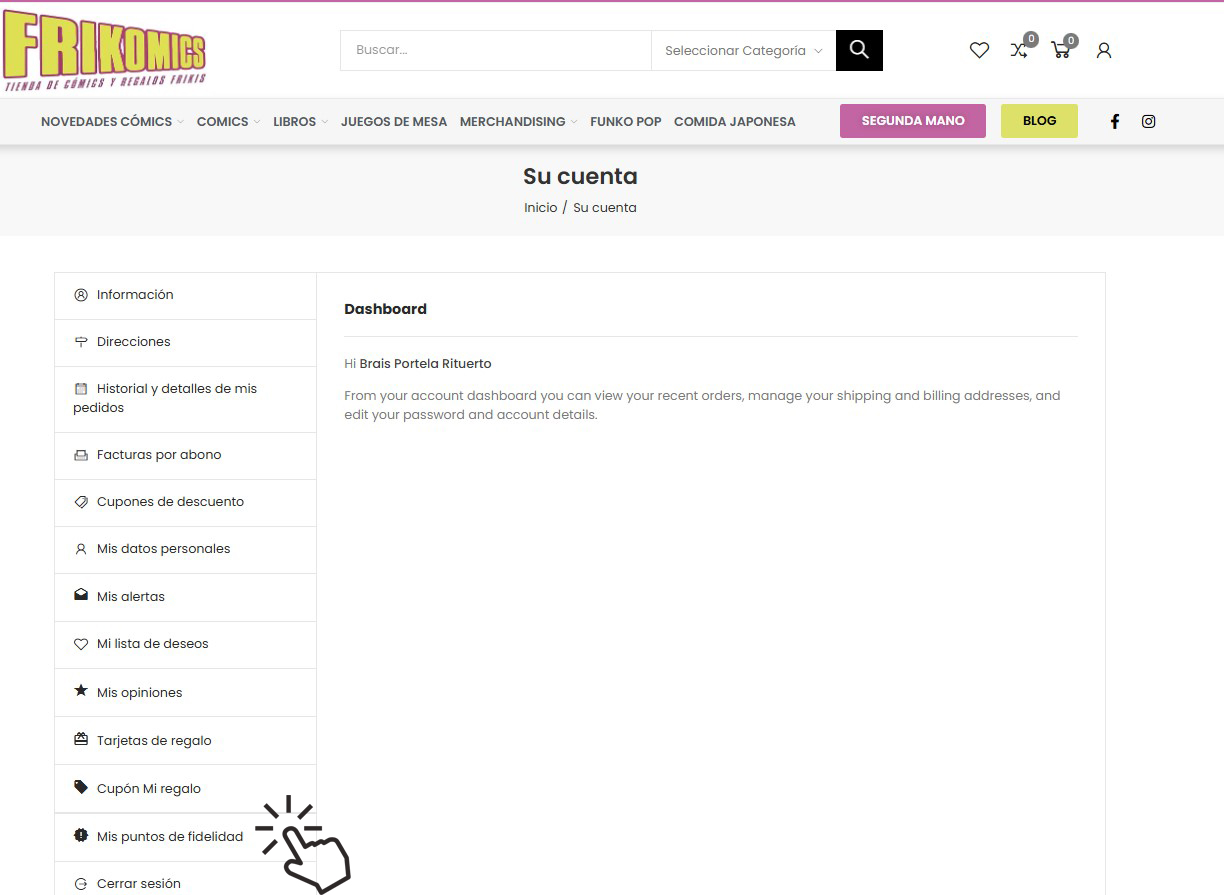The width and height of the screenshot is (1224, 895).
Task: Click the user account icon in header
Action: click(1104, 50)
